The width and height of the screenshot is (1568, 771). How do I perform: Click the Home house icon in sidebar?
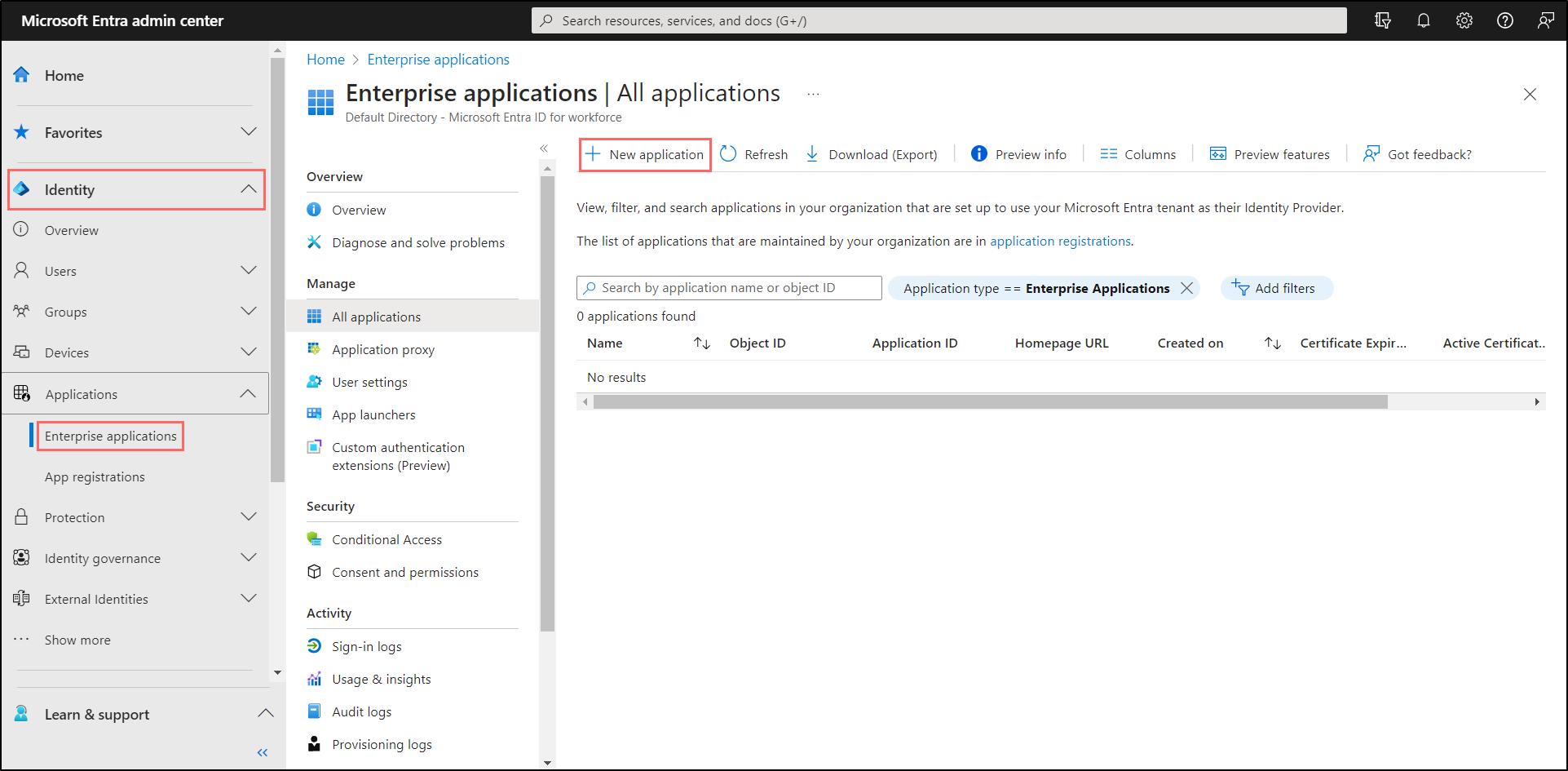click(x=22, y=75)
